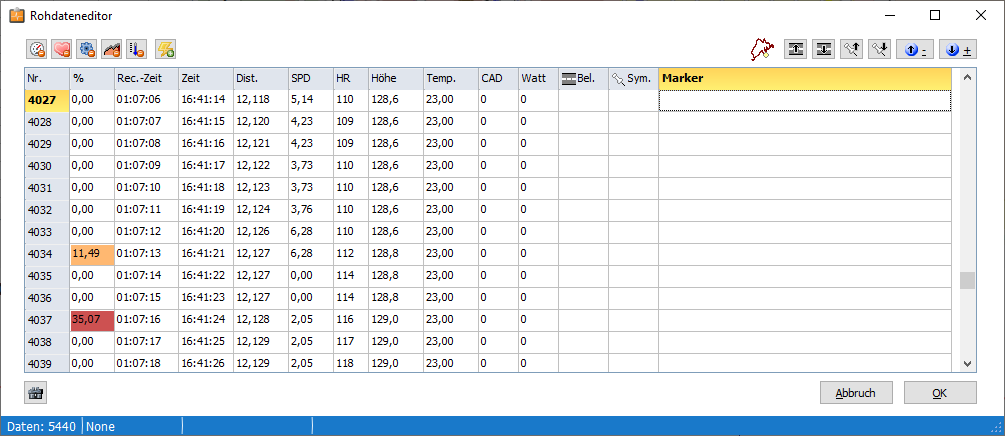Click the HR column header
Screen dimensions: 1005x436
[x=350, y=78]
